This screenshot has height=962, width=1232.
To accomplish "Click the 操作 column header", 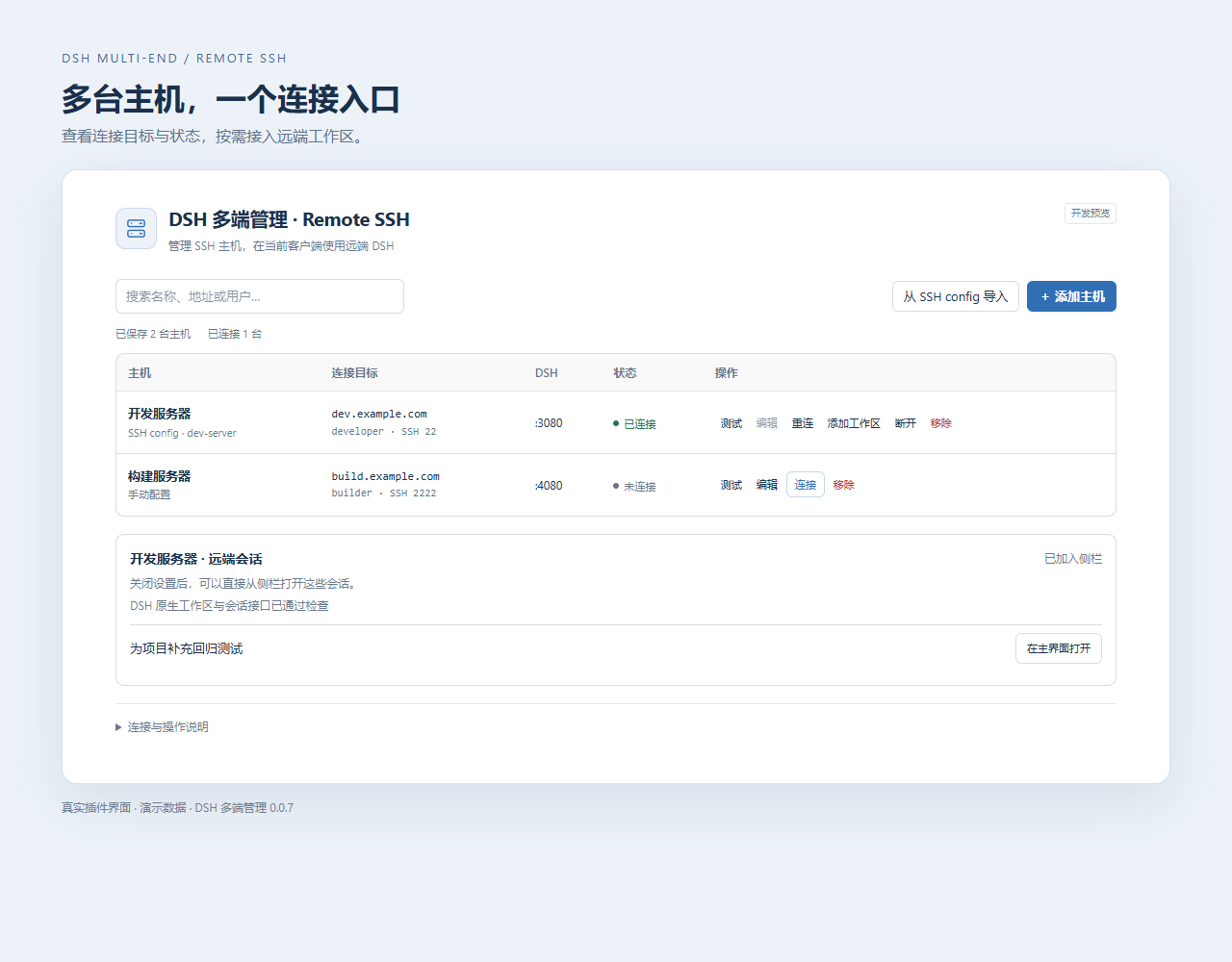I will pyautogui.click(x=727, y=373).
